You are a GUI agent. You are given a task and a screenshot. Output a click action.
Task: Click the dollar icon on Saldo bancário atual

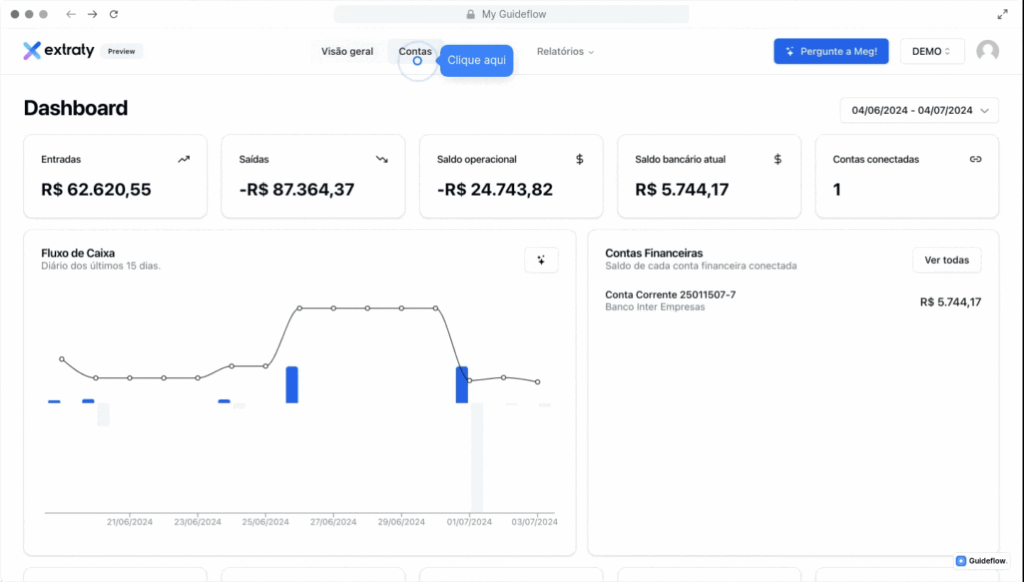pyautogui.click(x=778, y=159)
